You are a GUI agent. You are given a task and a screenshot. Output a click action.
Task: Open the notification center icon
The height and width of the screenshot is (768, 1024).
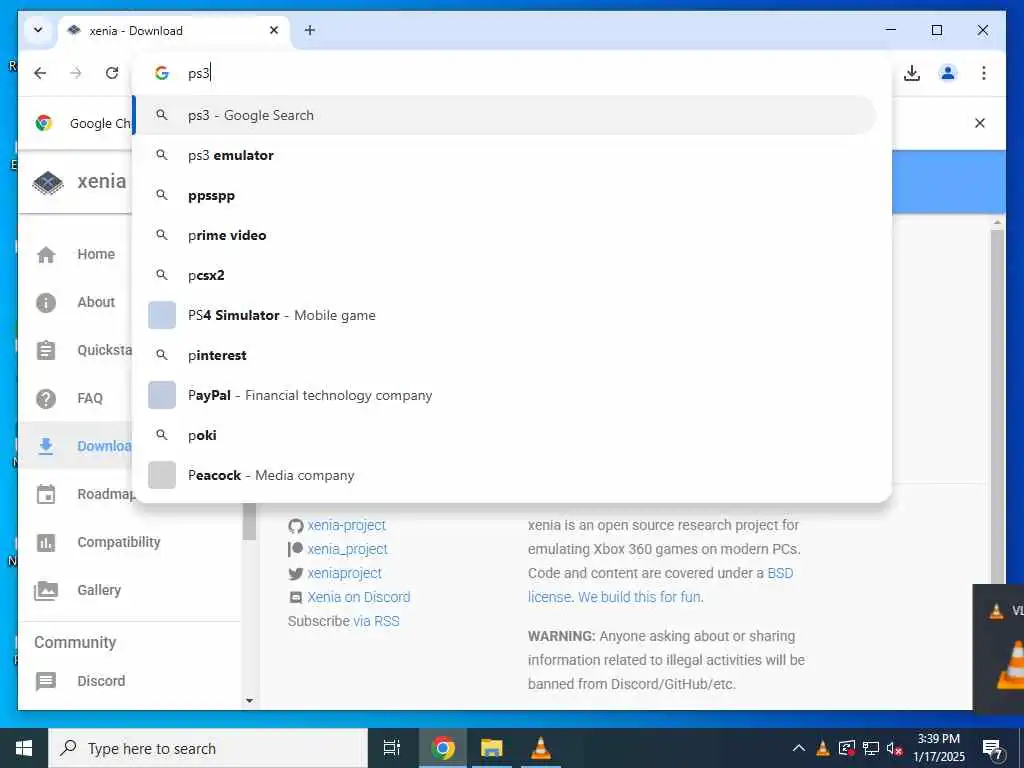(x=993, y=749)
